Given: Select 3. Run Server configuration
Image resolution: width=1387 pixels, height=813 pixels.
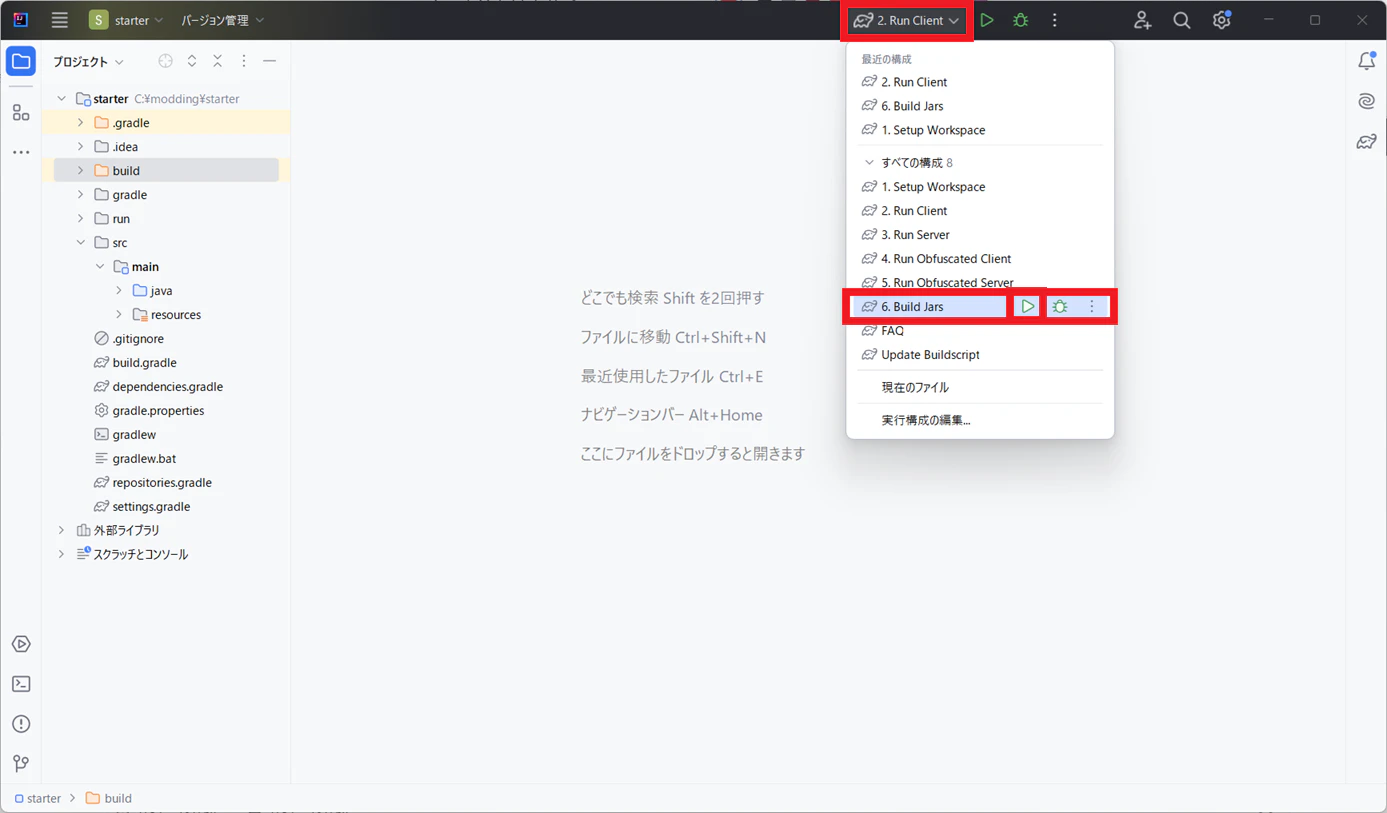Looking at the screenshot, I should pos(980,235).
